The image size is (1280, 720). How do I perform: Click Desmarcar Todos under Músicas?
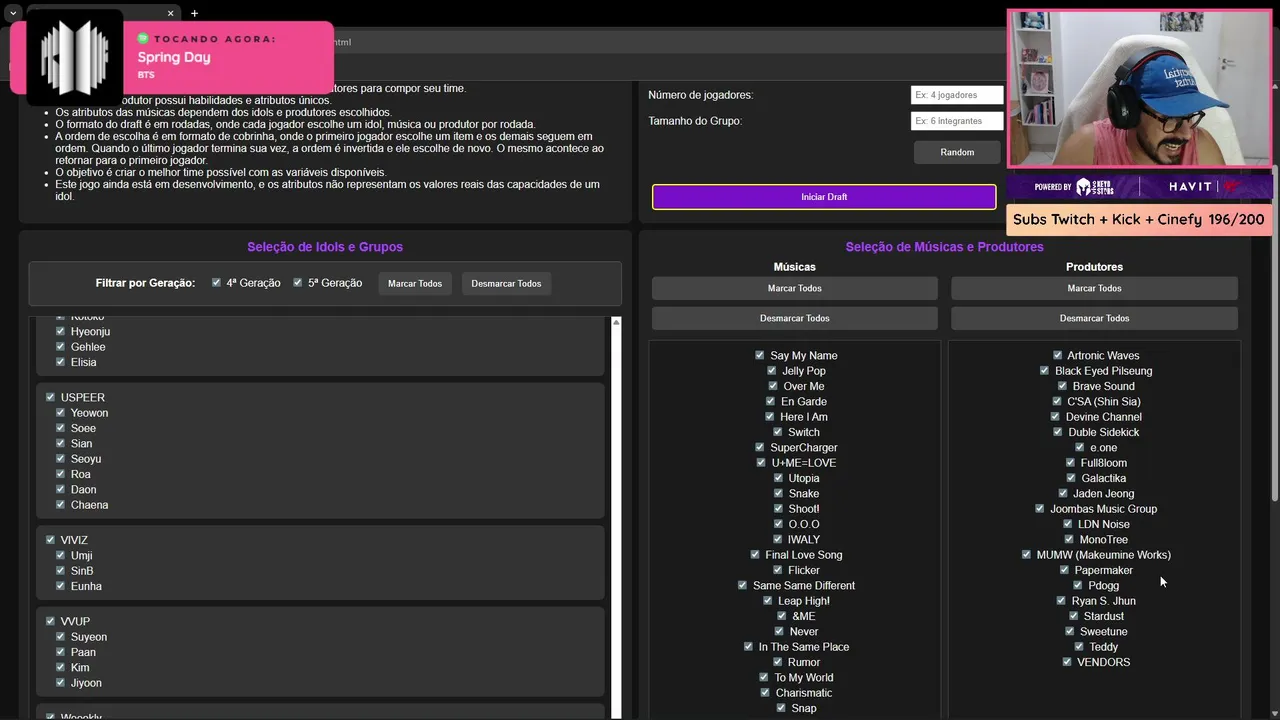(x=795, y=318)
